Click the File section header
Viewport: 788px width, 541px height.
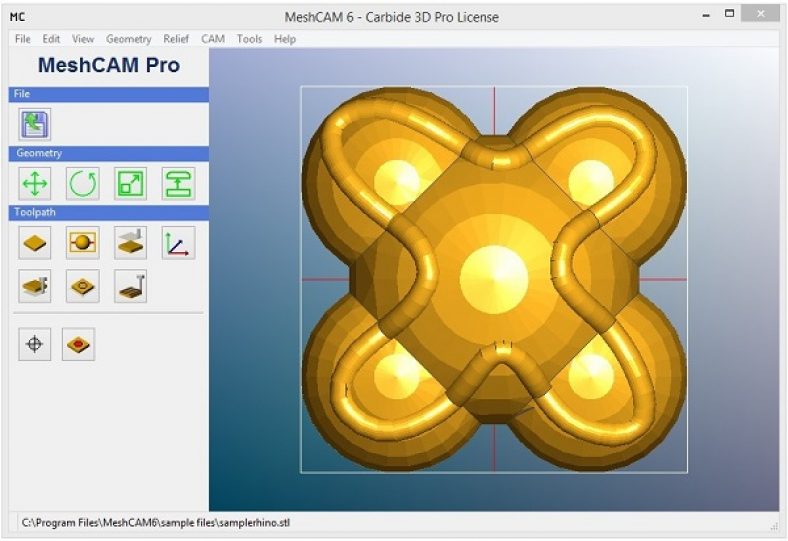coord(109,94)
